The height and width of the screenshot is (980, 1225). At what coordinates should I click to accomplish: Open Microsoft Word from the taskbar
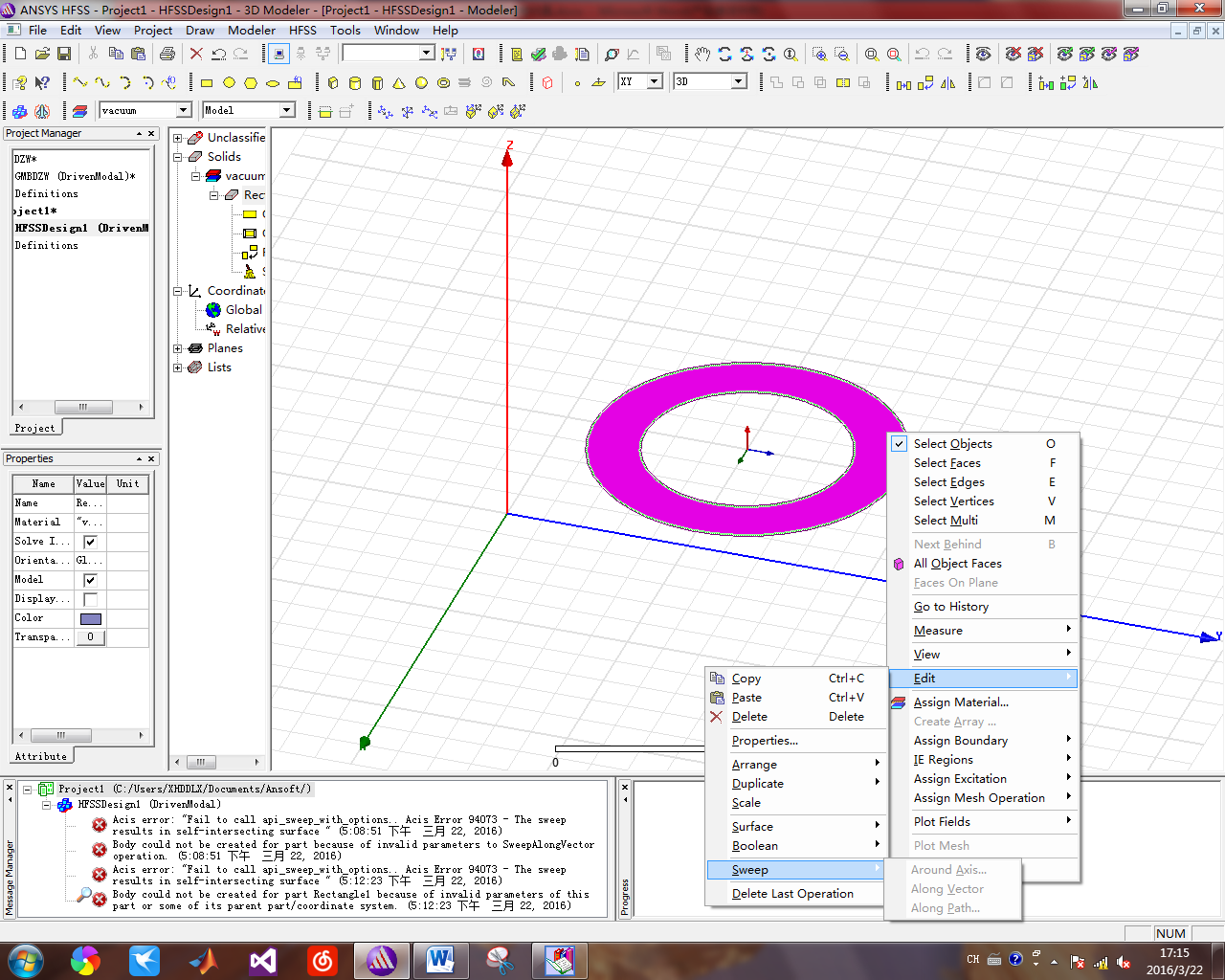pos(440,960)
